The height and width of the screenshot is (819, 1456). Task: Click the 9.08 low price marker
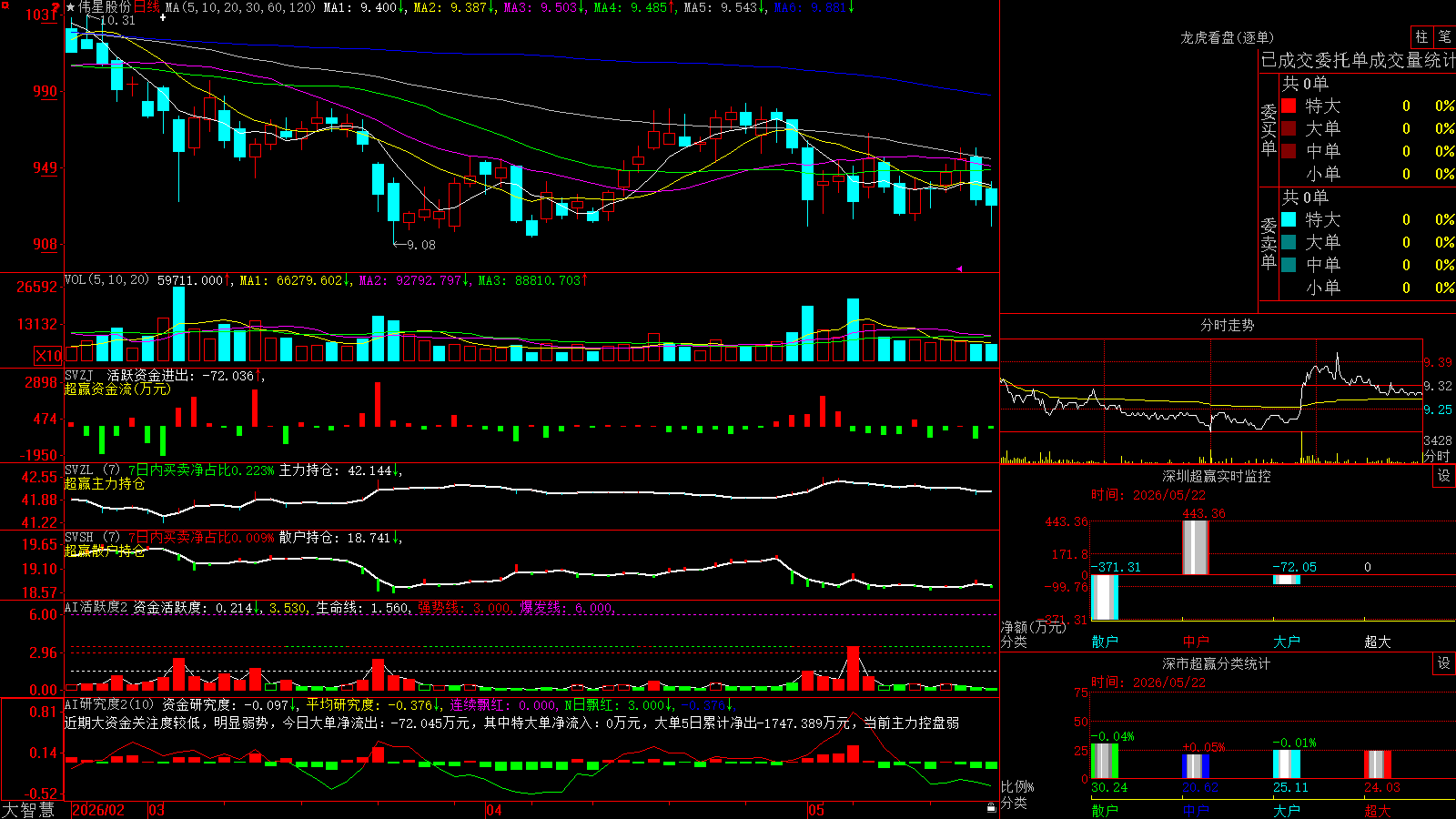point(420,245)
